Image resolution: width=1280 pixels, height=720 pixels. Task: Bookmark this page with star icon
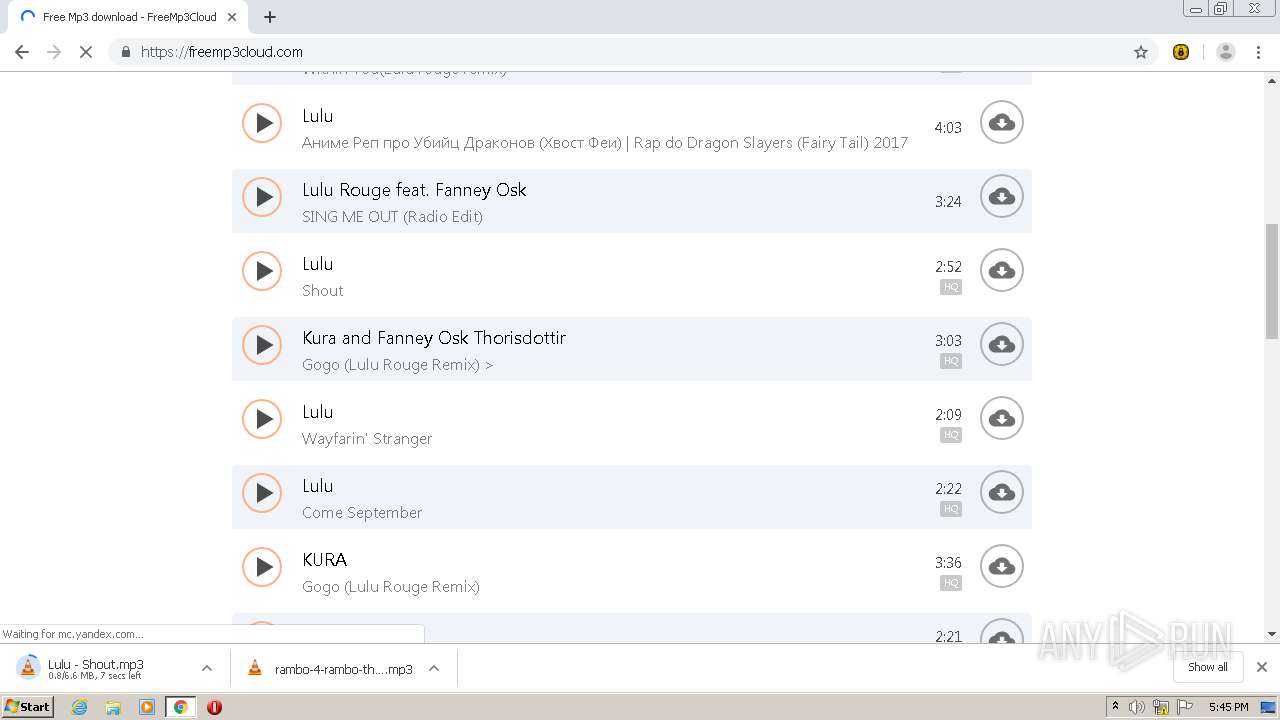[1141, 52]
